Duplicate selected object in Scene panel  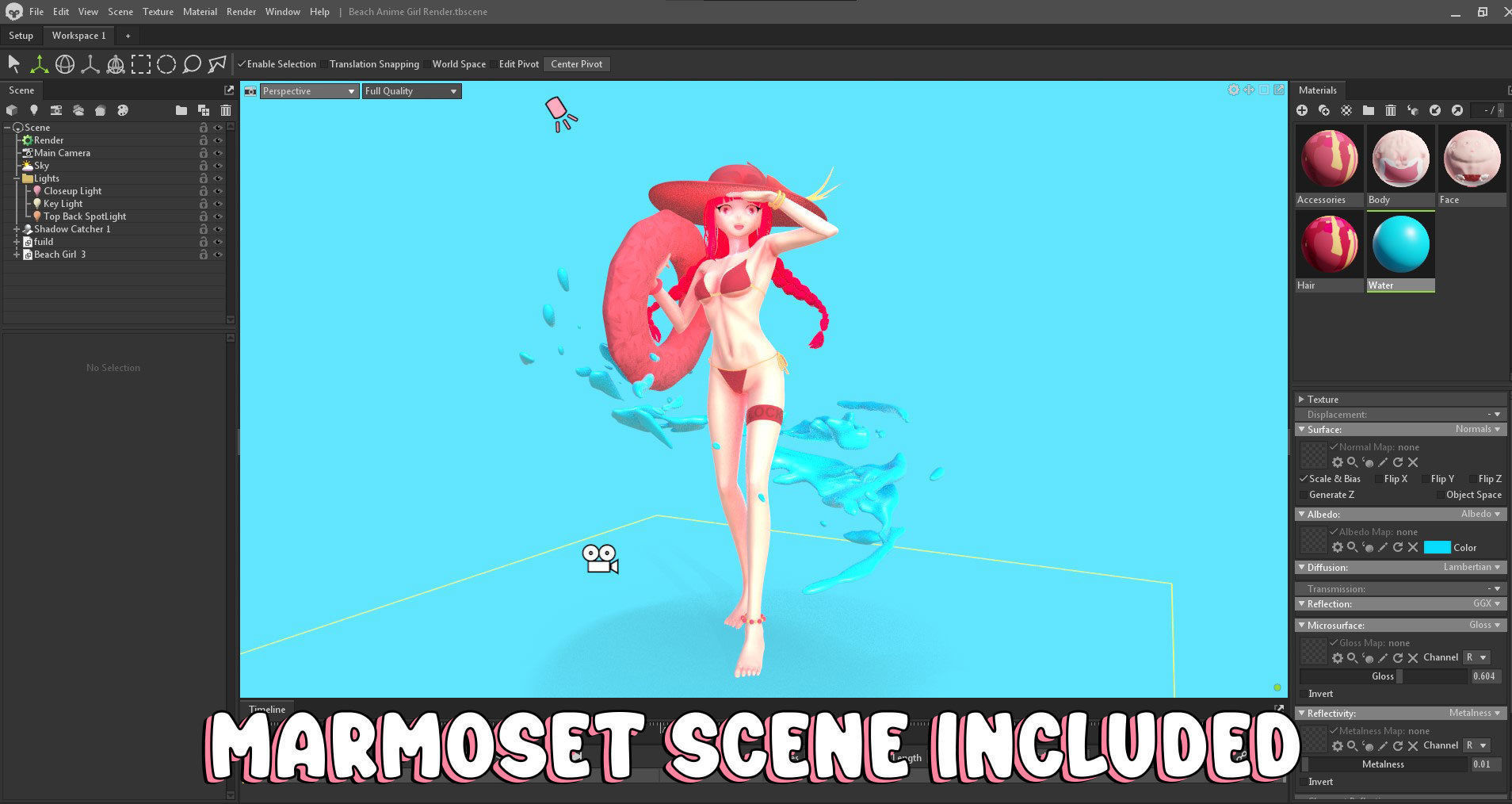[204, 110]
